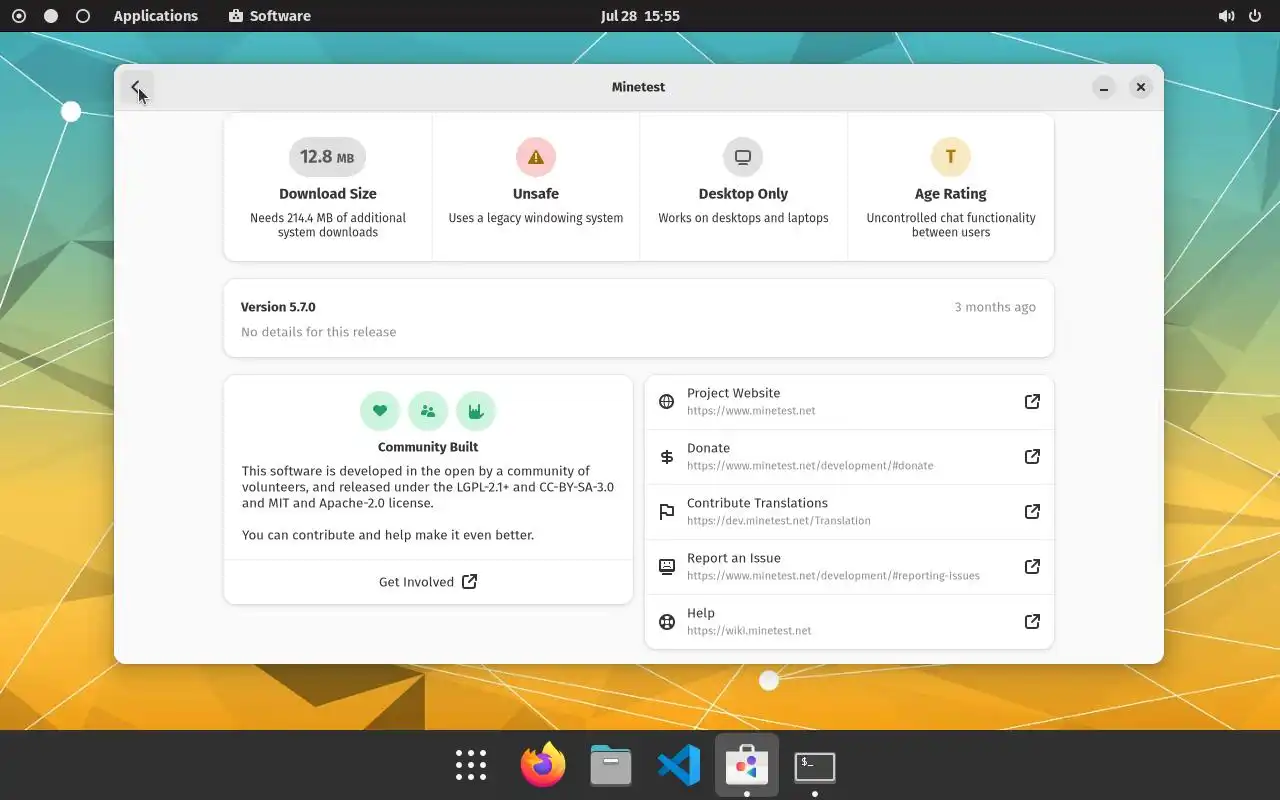Close the Minetest software window

click(x=1140, y=87)
